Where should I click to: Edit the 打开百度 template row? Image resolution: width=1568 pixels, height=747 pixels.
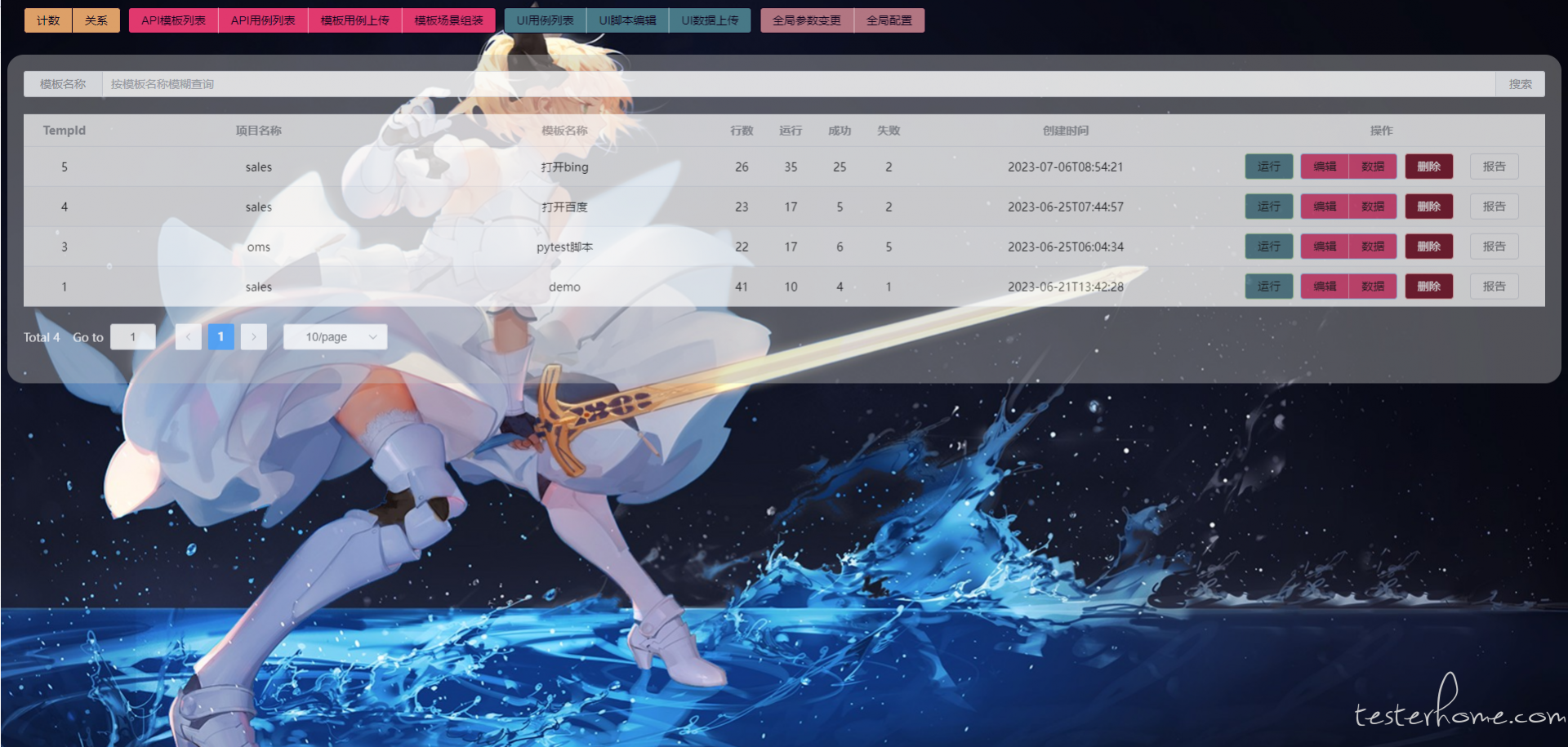[1325, 207]
